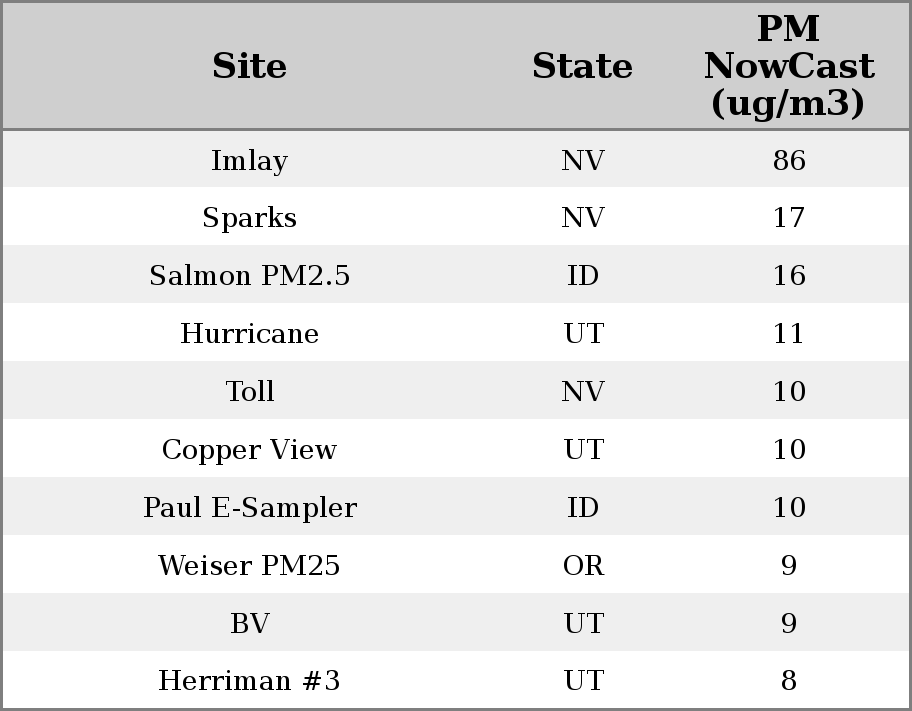
Task: Click Sparks' NowCast value 17
Action: [788, 218]
